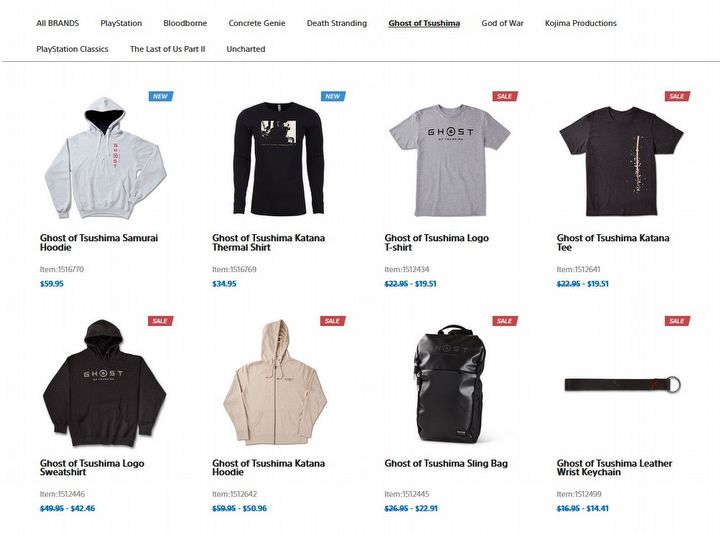Viewport: 720px width, 534px height.
Task: Open the Samurai Hoodie product image
Action: coord(105,157)
